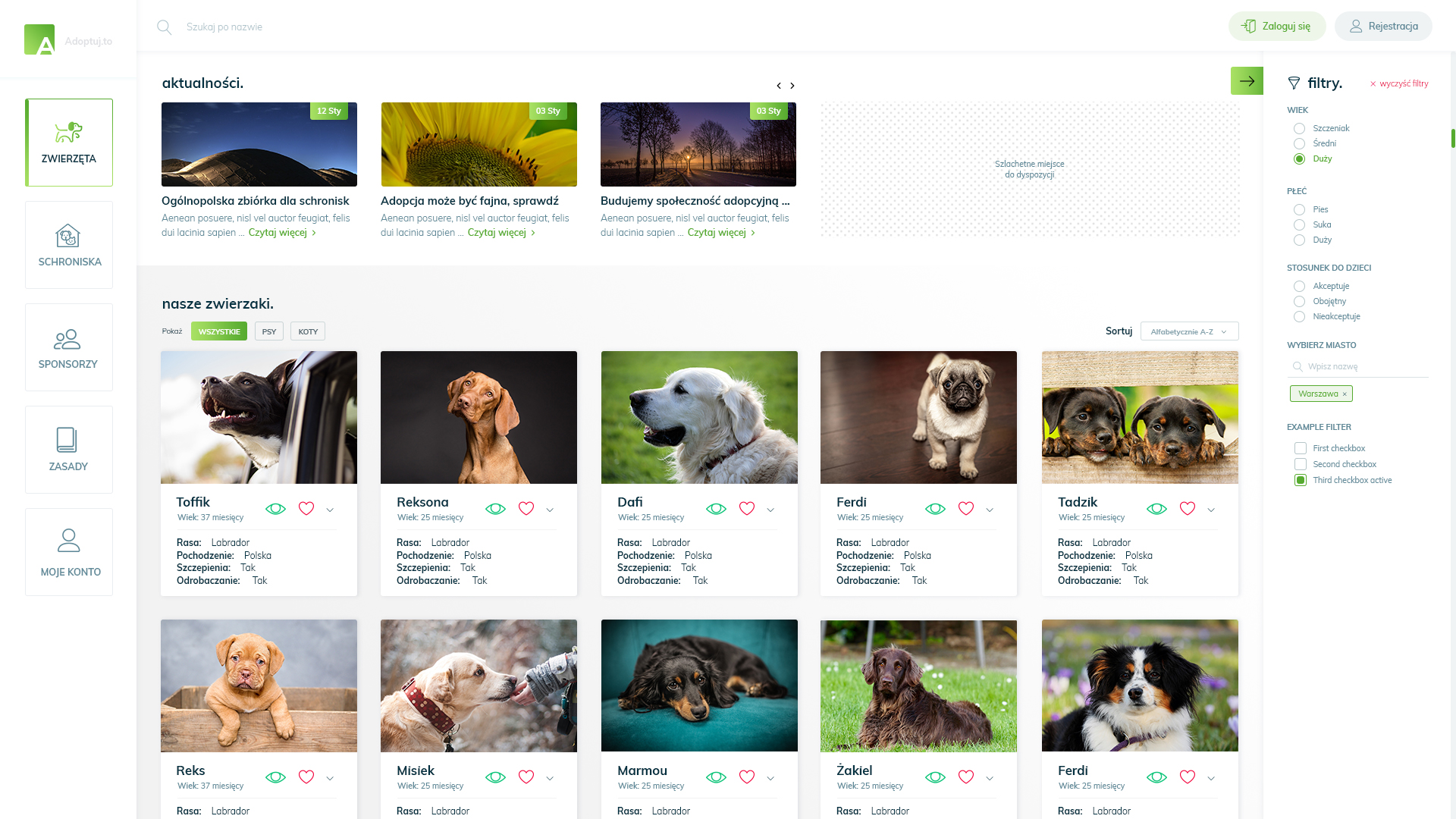Screen dimensions: 1456x819
Task: Select the Suka gender radio option
Action: 1299,225
